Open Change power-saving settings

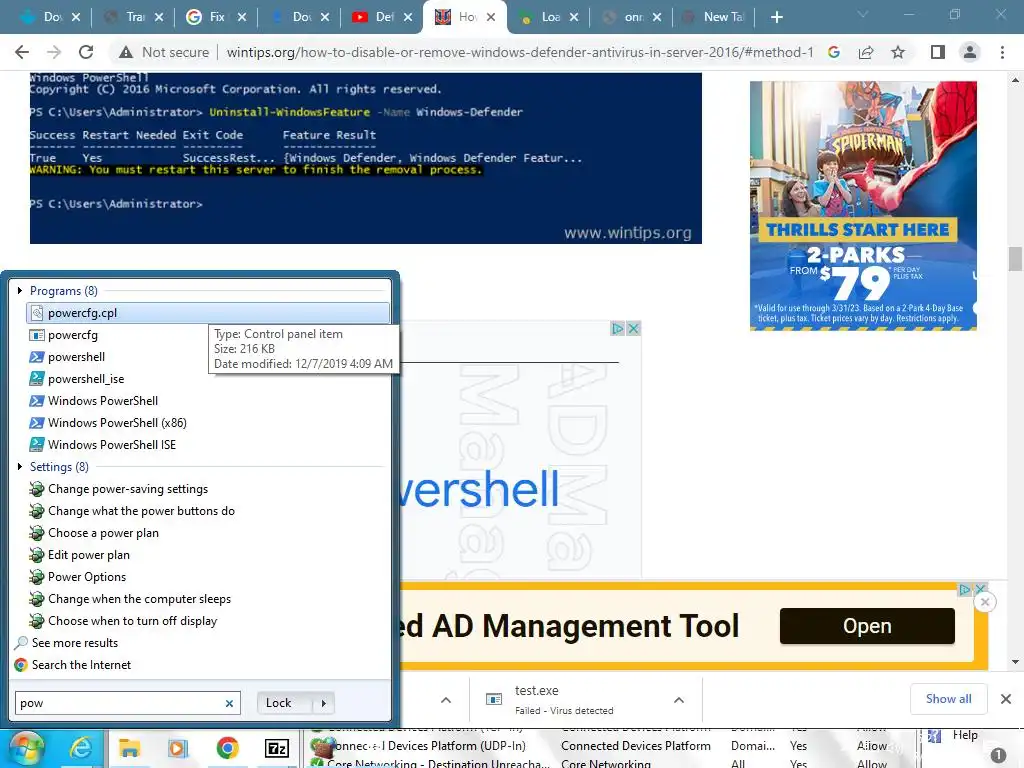point(127,489)
